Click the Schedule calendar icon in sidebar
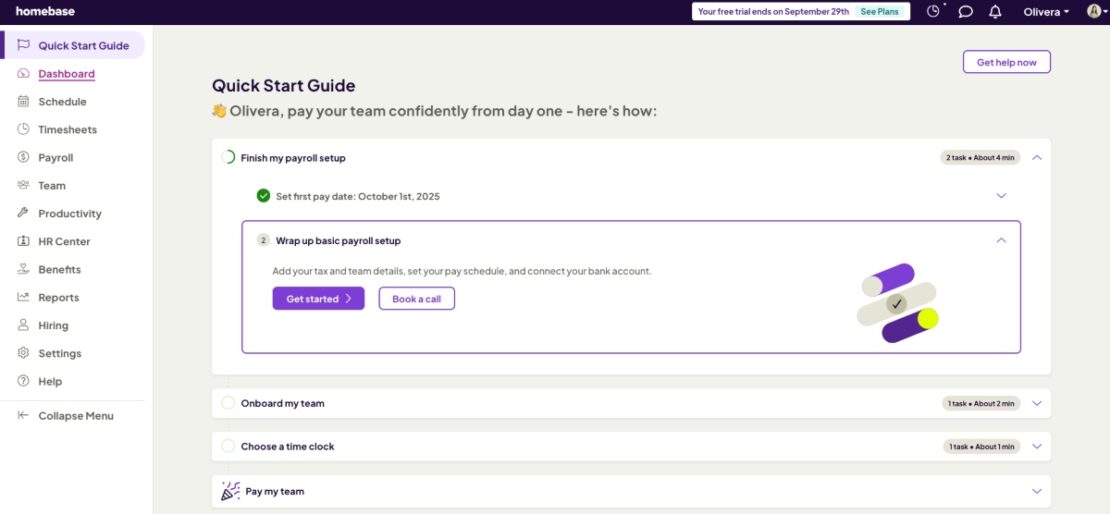 click(23, 102)
